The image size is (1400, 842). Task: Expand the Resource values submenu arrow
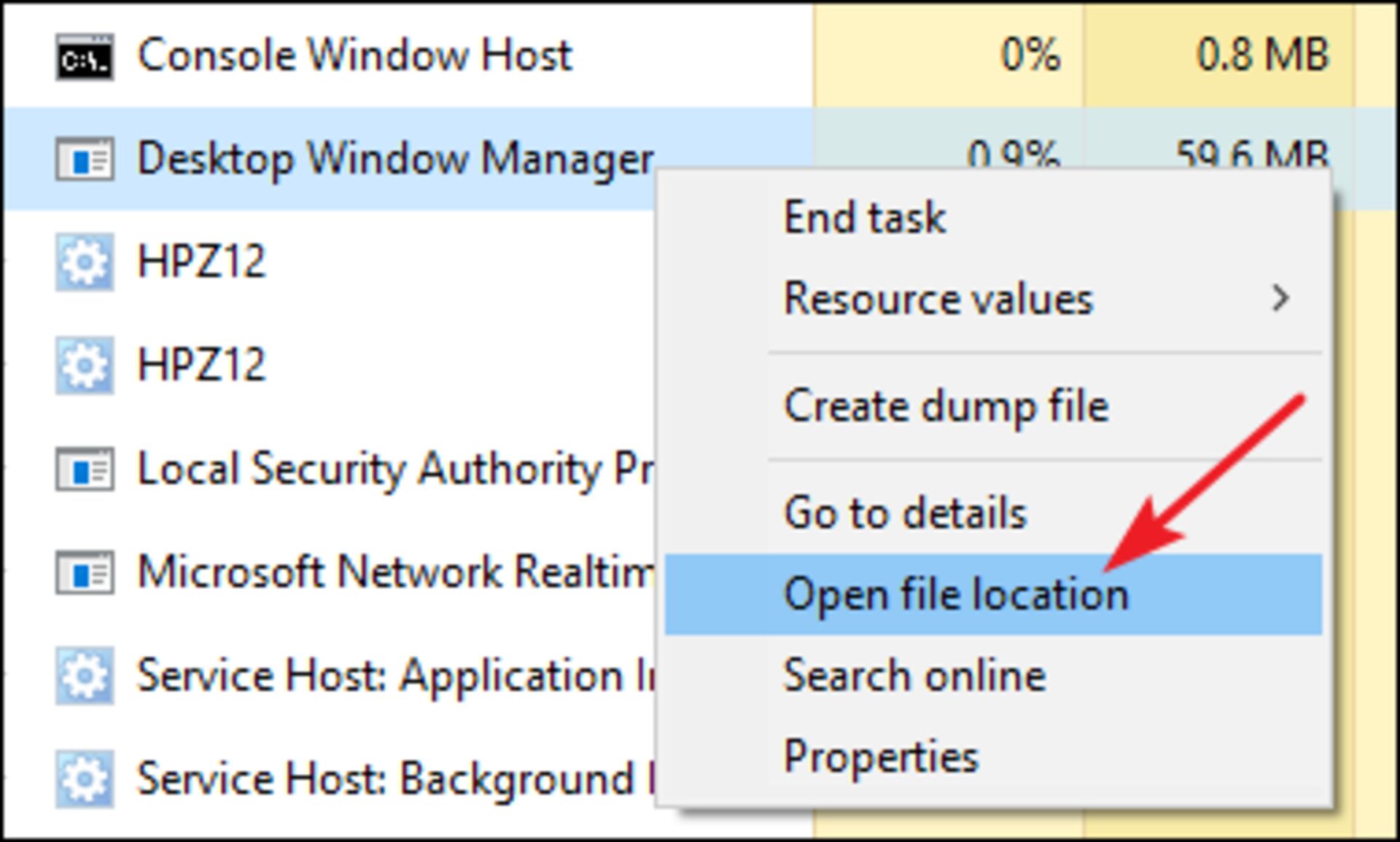pyautogui.click(x=1280, y=298)
